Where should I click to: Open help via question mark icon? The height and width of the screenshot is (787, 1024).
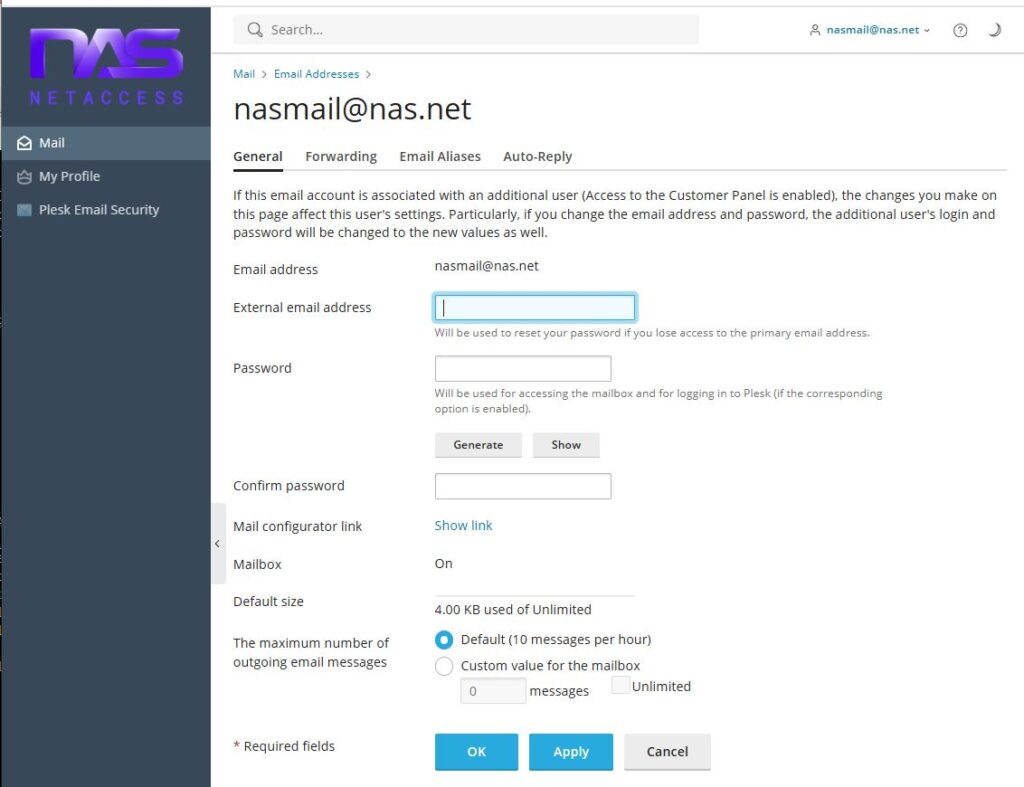click(x=960, y=30)
